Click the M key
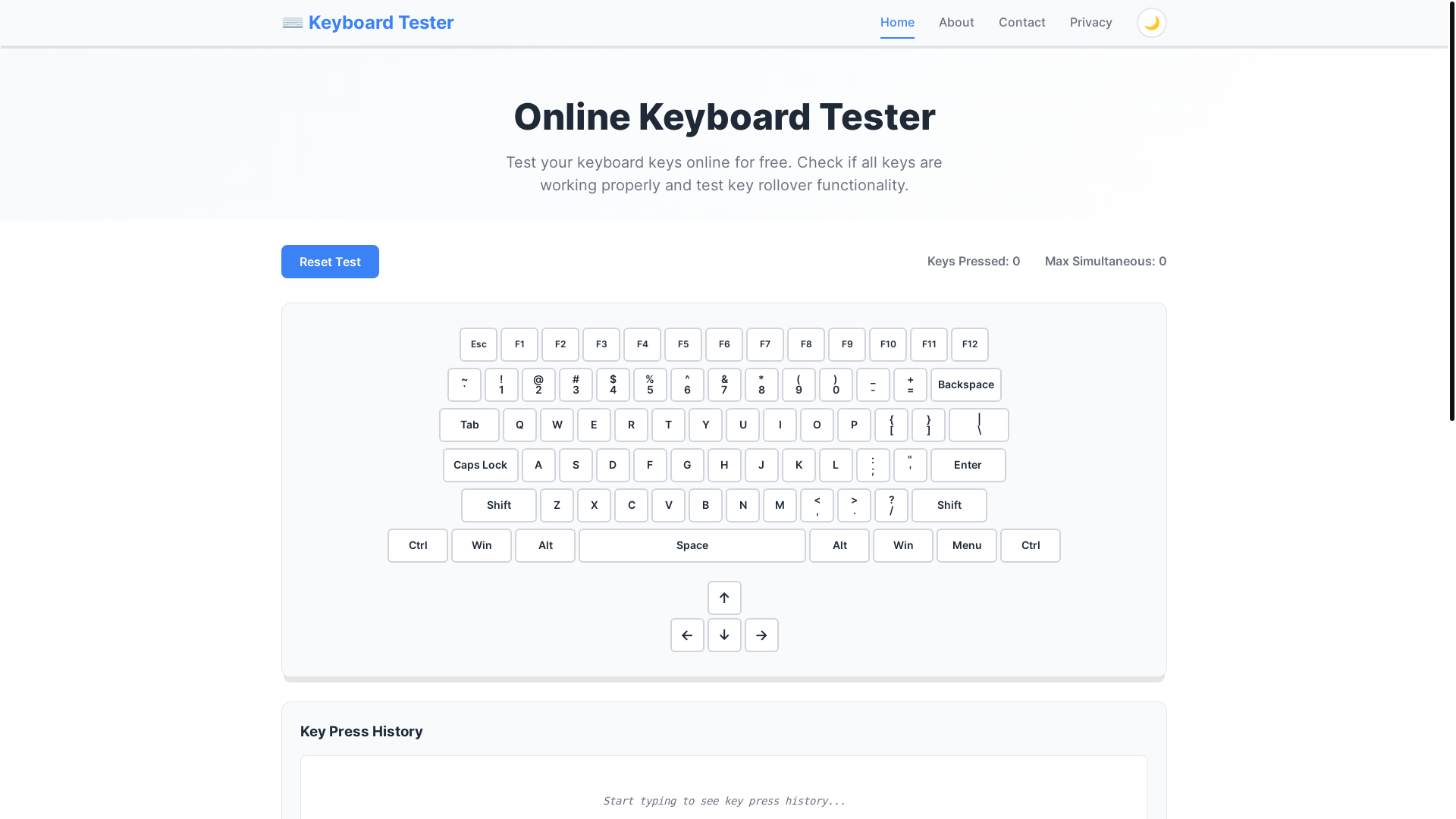 click(780, 505)
